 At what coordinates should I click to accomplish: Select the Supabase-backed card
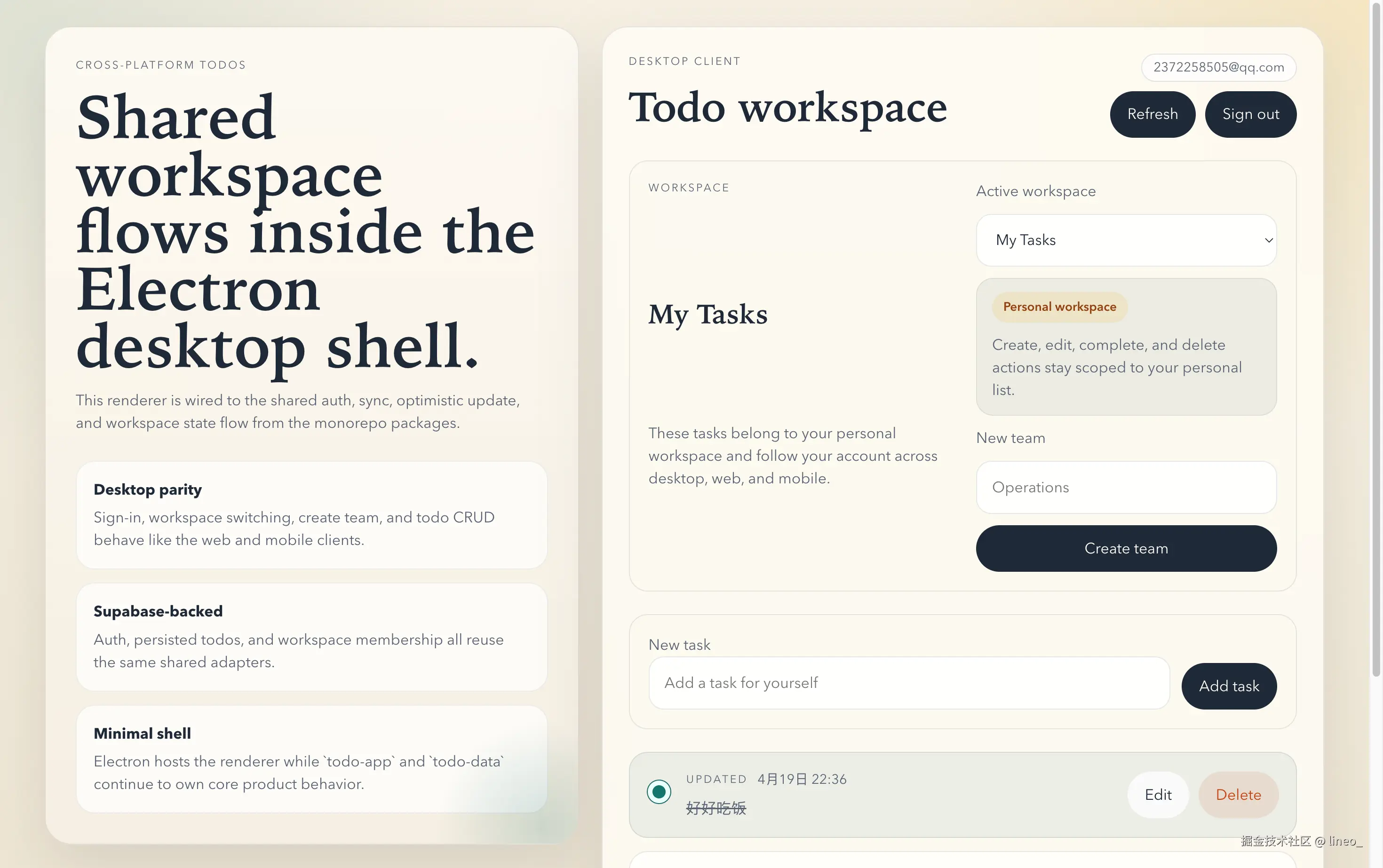(x=311, y=637)
